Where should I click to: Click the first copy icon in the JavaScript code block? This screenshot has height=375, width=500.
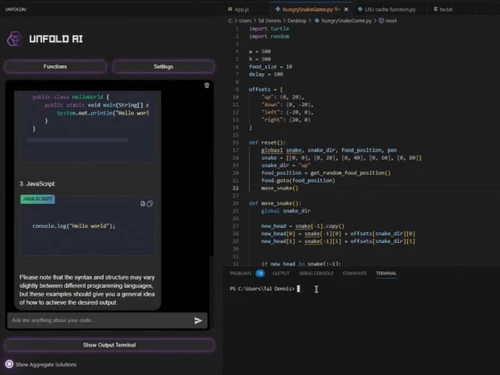point(143,204)
